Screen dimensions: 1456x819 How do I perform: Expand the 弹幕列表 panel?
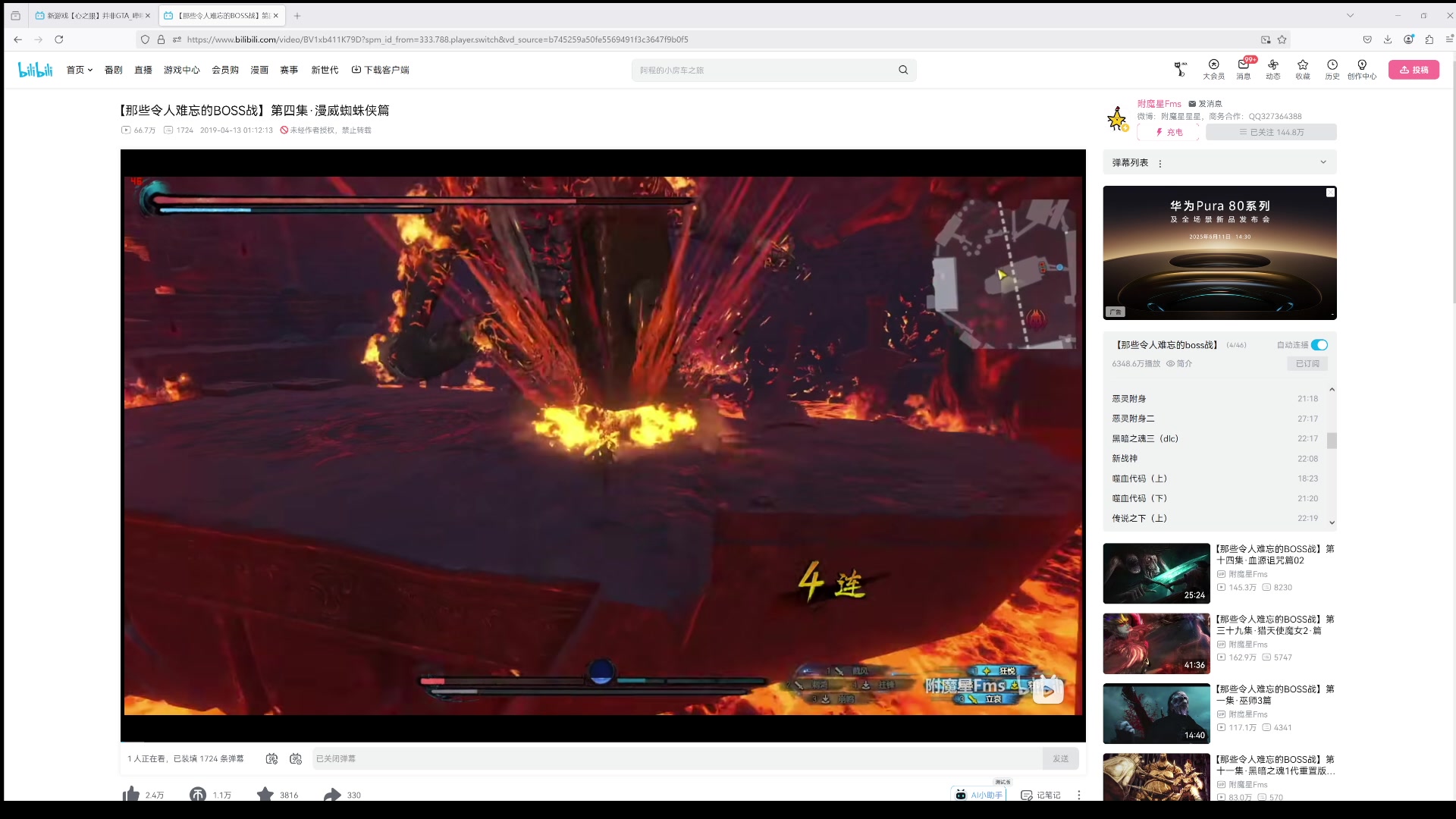click(x=1323, y=162)
